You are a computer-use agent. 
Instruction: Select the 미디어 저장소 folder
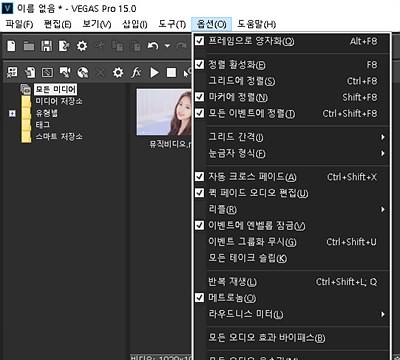pos(59,101)
